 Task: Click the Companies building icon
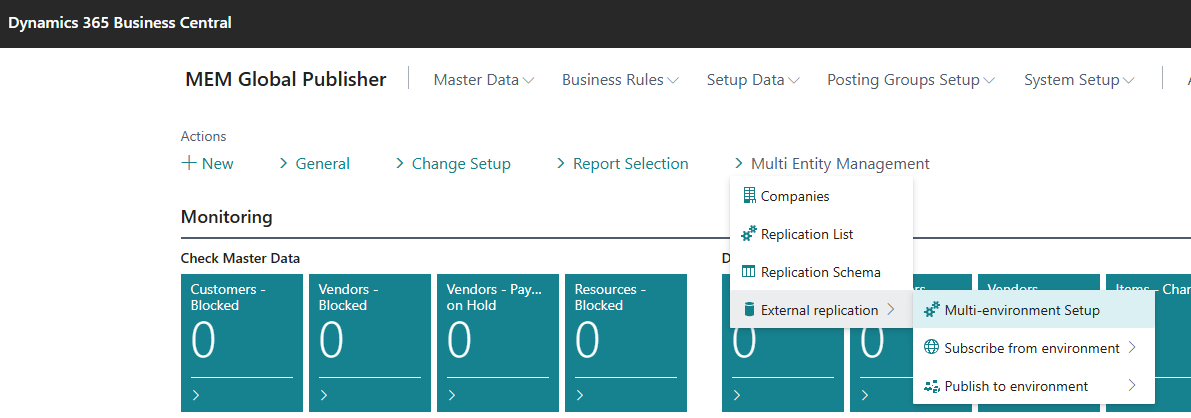click(749, 196)
